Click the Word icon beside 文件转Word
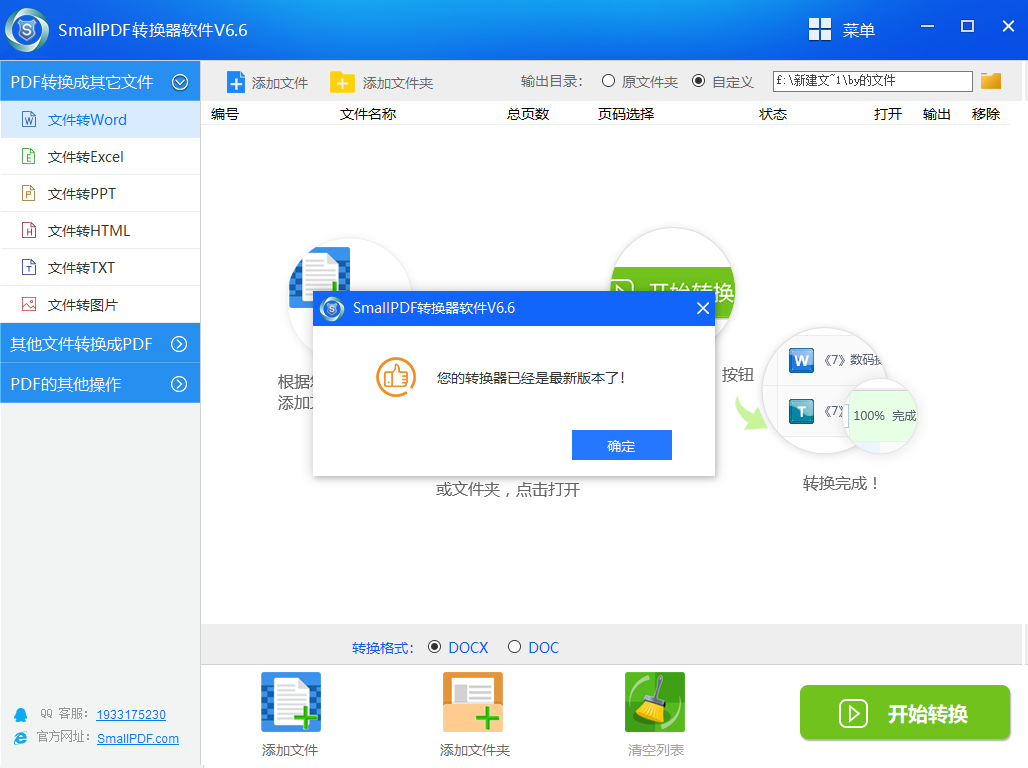This screenshot has width=1028, height=768. pyautogui.click(x=29, y=119)
